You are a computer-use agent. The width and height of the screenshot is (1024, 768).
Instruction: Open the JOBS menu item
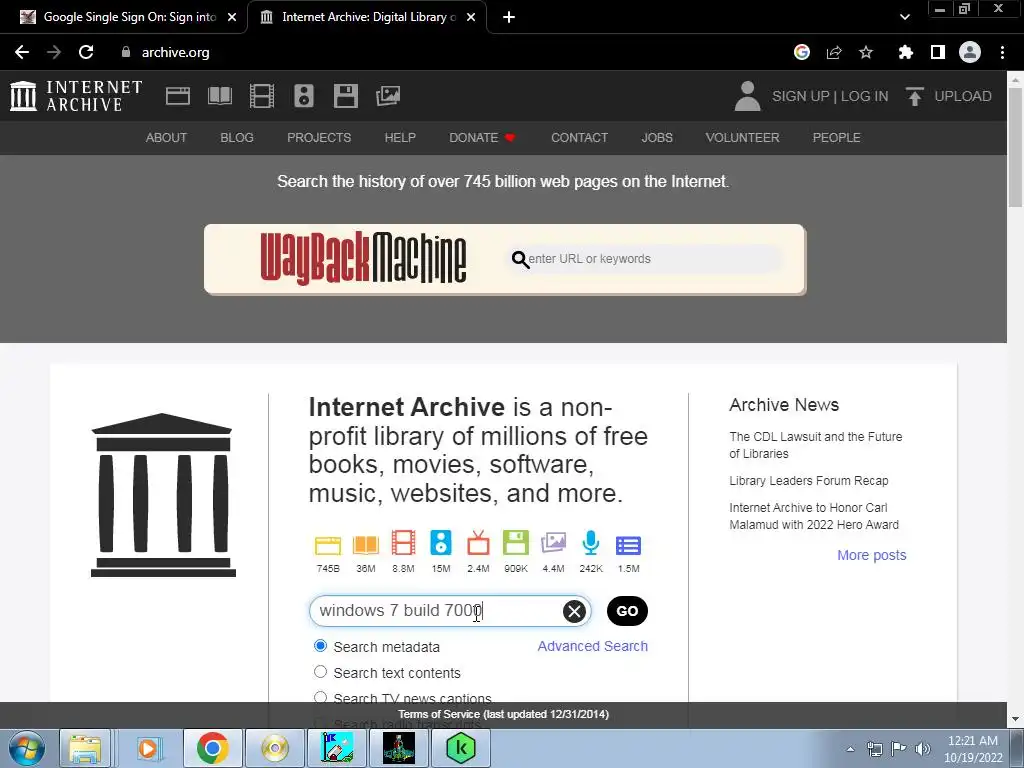[657, 138]
